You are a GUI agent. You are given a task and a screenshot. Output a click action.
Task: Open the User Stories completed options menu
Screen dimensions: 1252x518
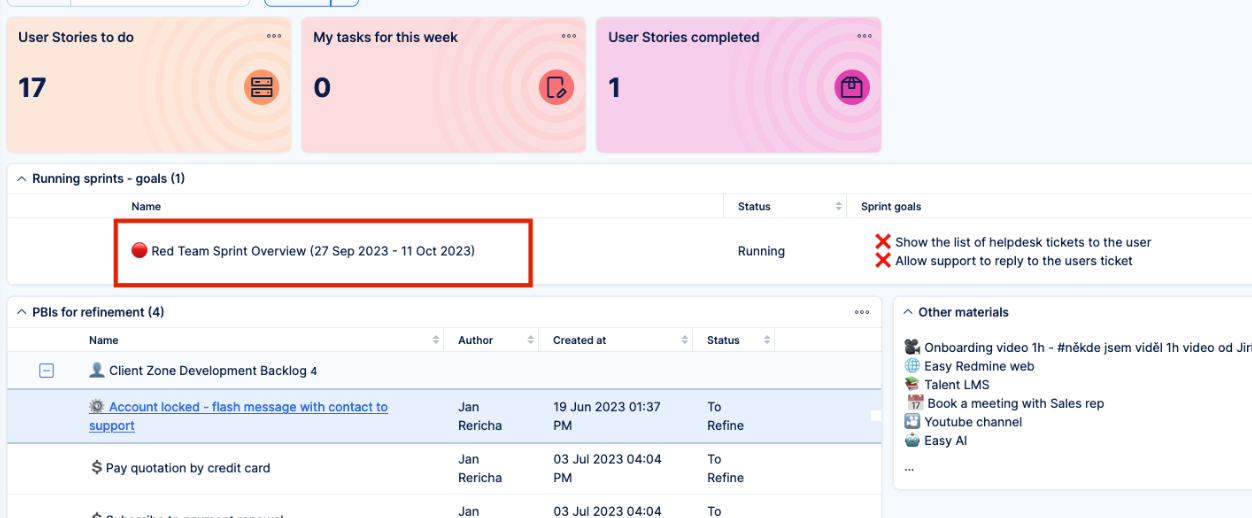click(863, 37)
